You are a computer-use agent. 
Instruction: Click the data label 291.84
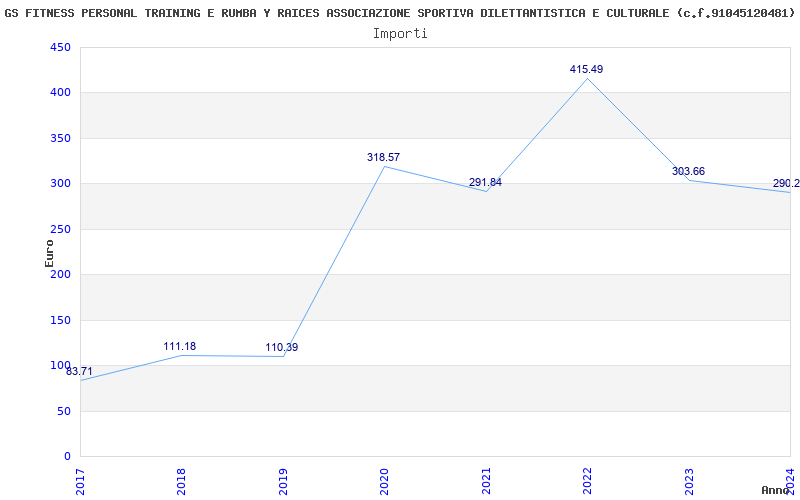pos(485,183)
